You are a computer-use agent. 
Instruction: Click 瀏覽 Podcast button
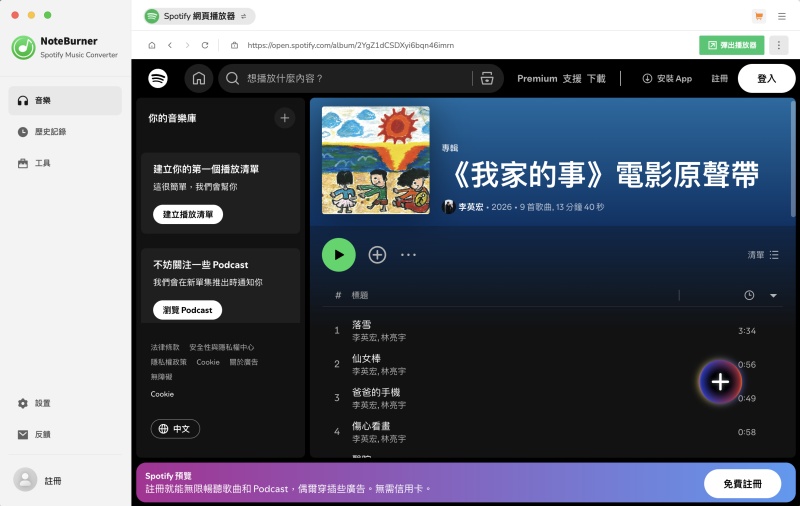click(x=187, y=310)
